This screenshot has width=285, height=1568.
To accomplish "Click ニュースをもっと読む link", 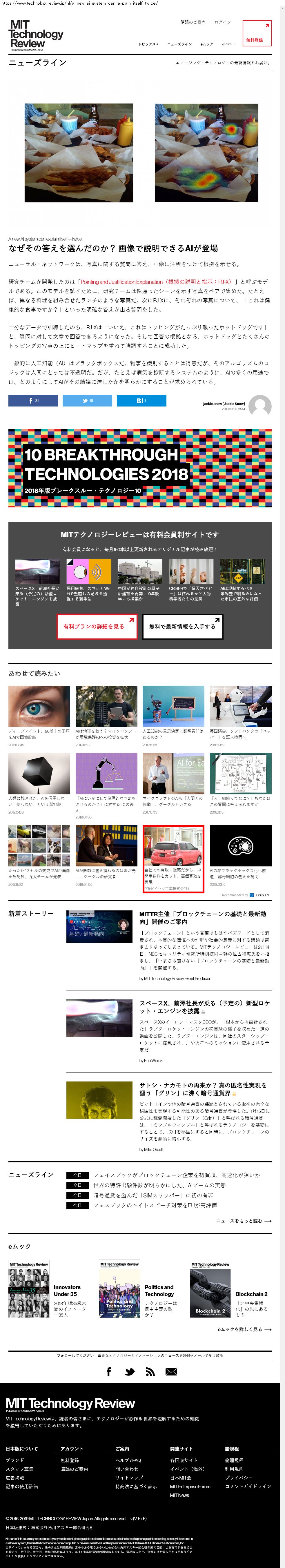I will coord(244,1220).
